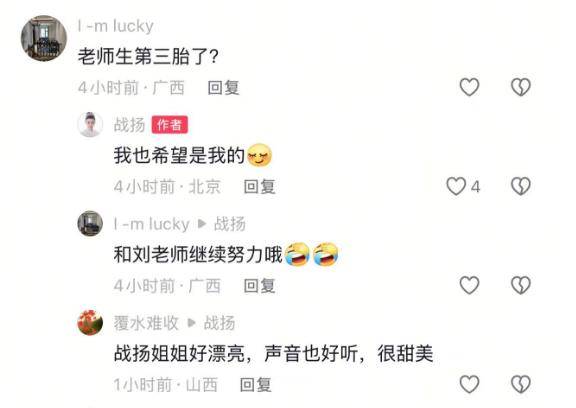Reply to I-m lucky's second comment
This screenshot has width=576, height=408.
click(260, 286)
